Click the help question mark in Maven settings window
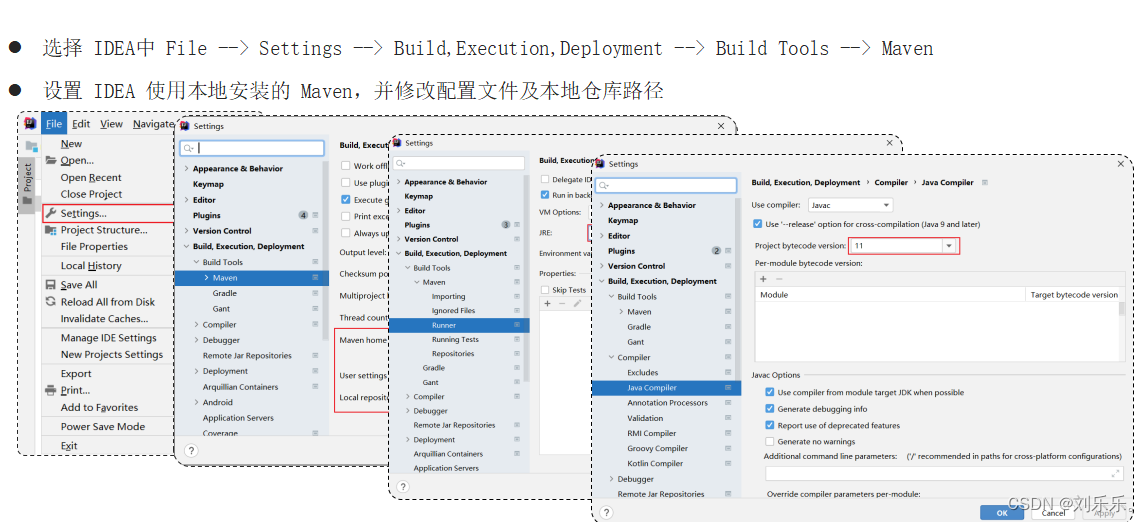The height and width of the screenshot is (522, 1148). pos(190,450)
